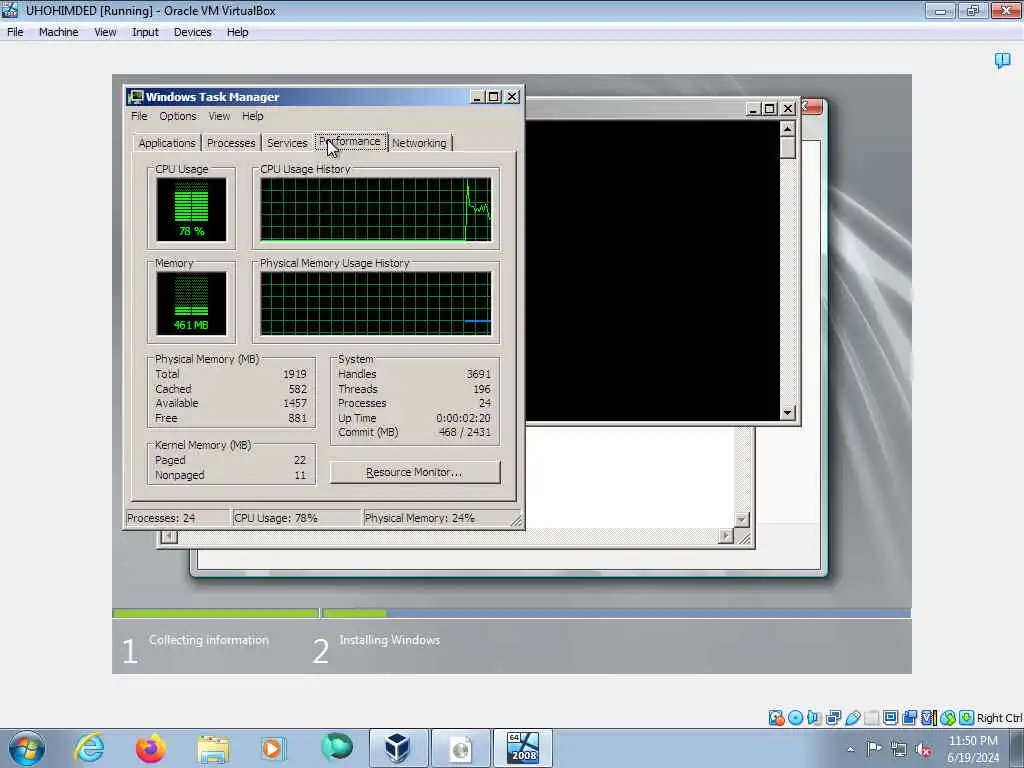Click the display icon in VirtualBox status bar
The image size is (1024, 768).
890,718
